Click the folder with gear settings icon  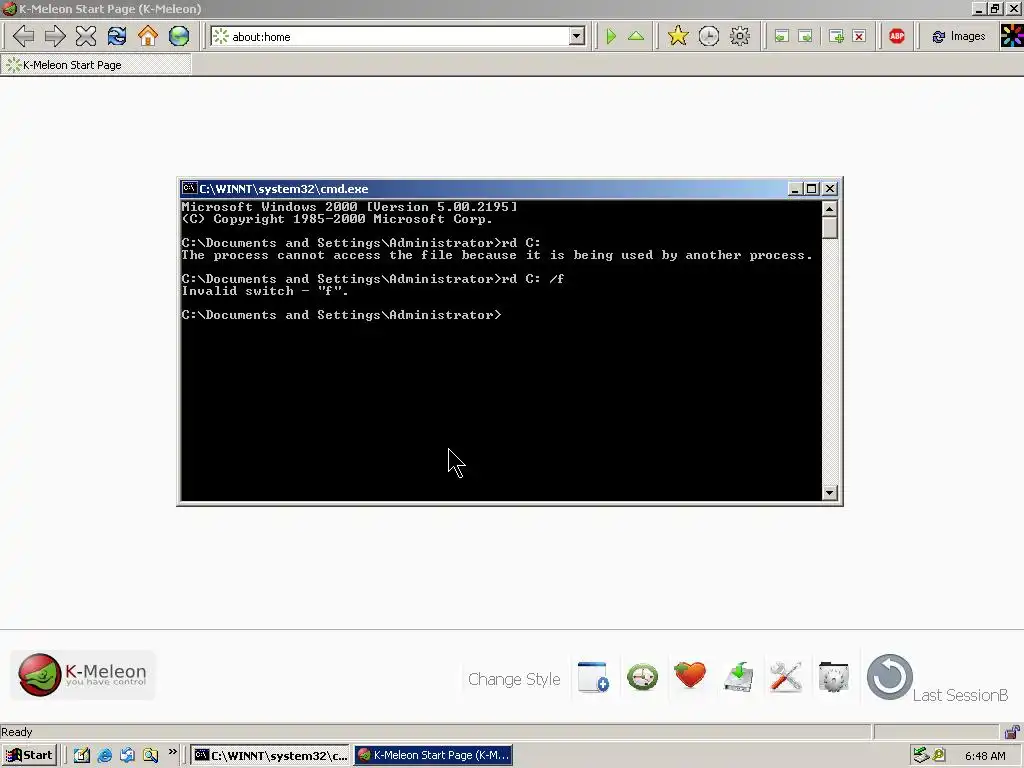(833, 677)
